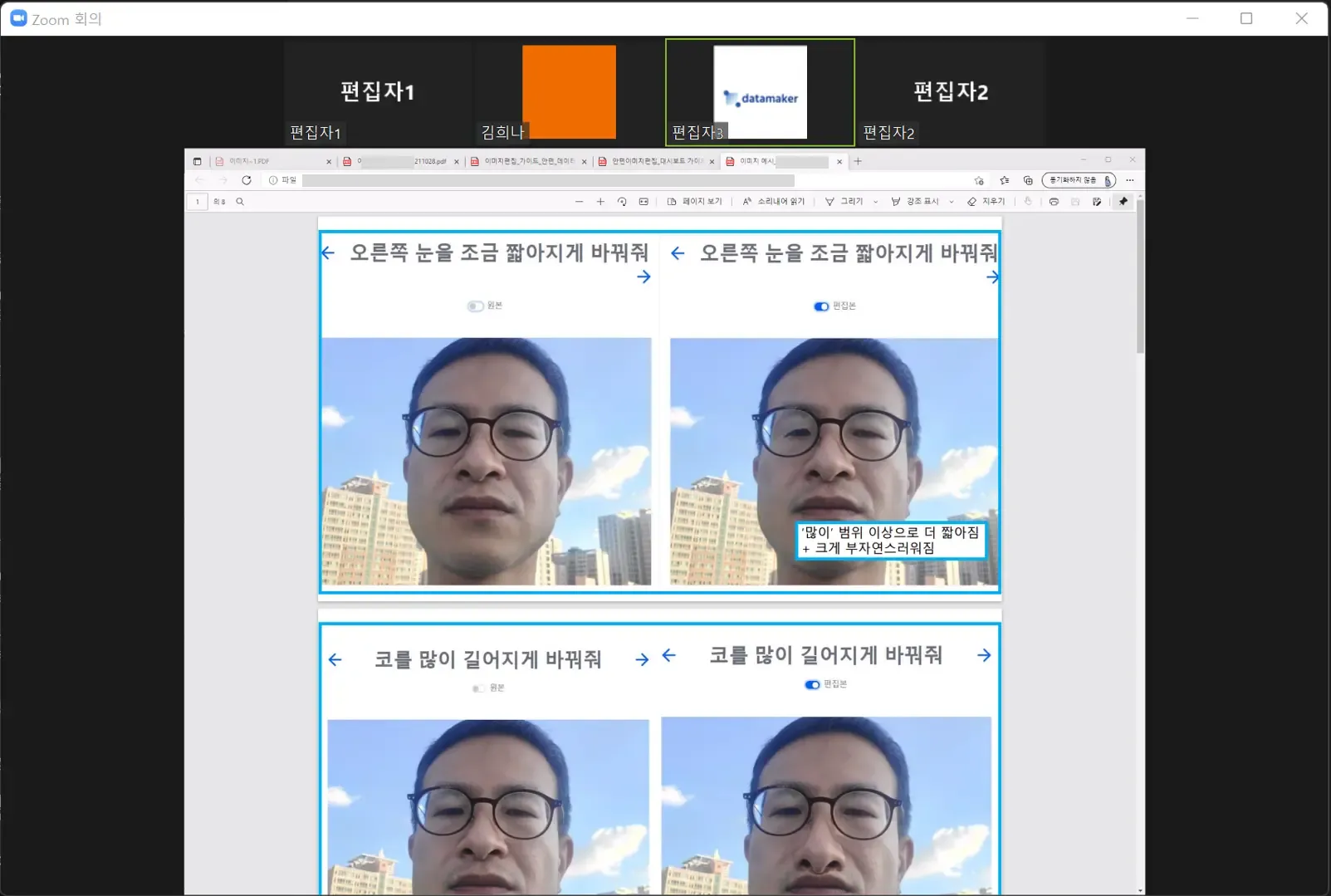Toggle the 편집본 switch on right eye image
Screen dimensions: 1331x896
(x=820, y=306)
